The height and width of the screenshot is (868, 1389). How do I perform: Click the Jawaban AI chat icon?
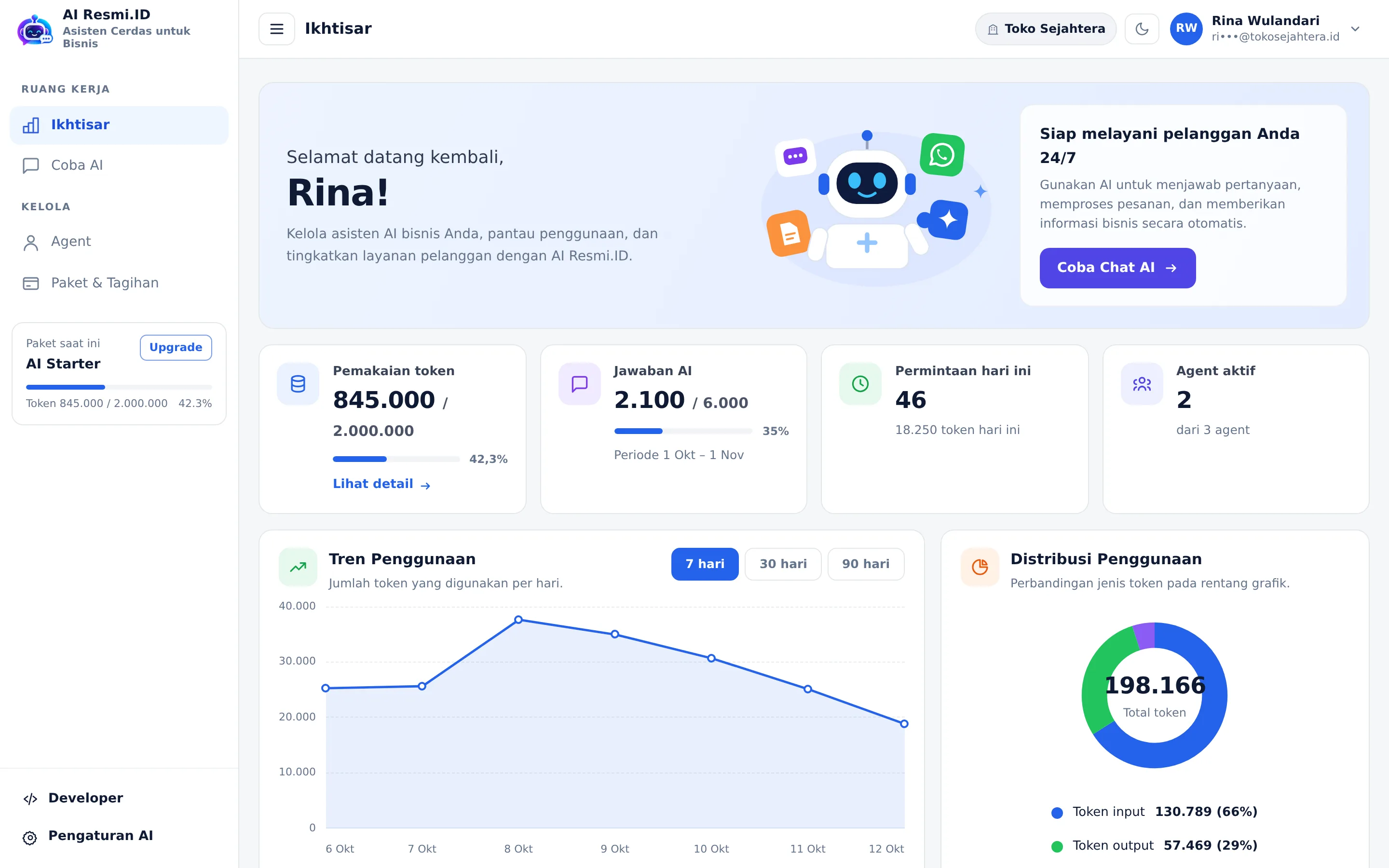pos(579,383)
